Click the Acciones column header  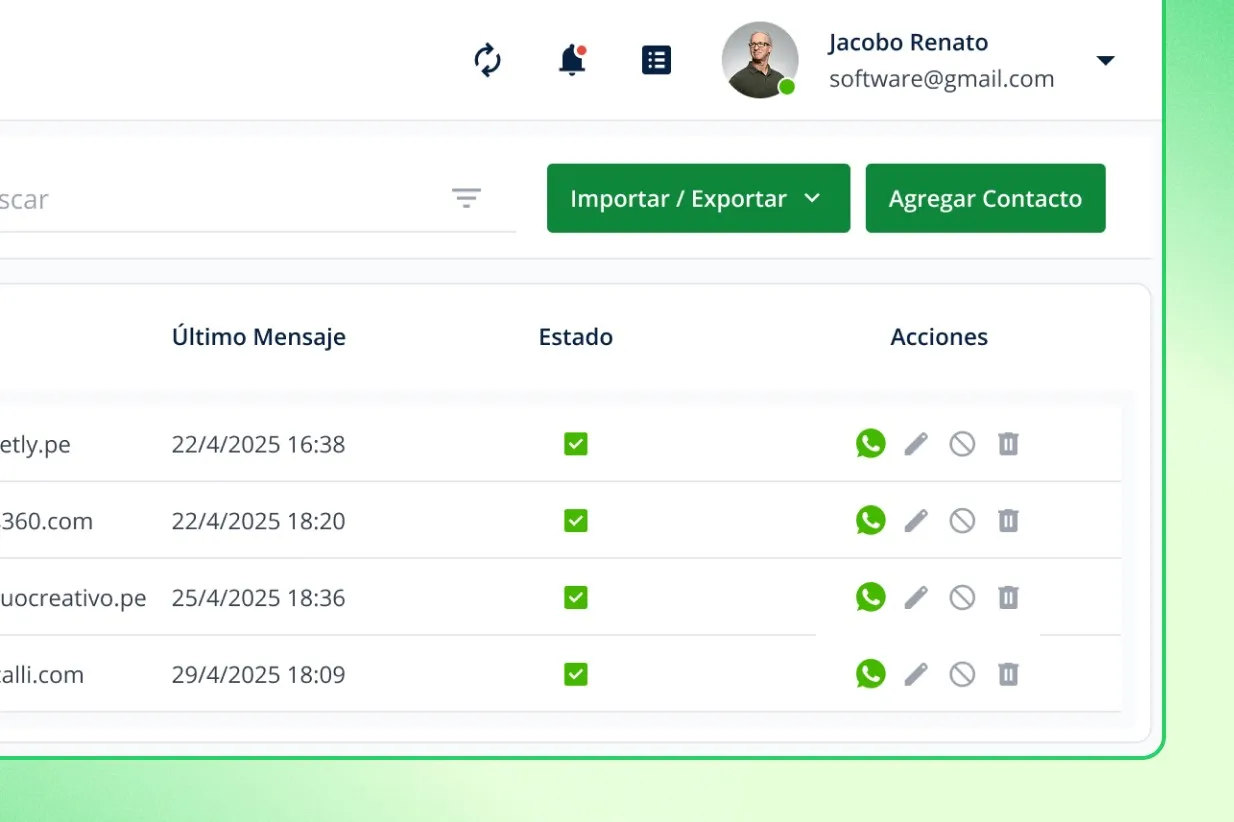coord(939,337)
